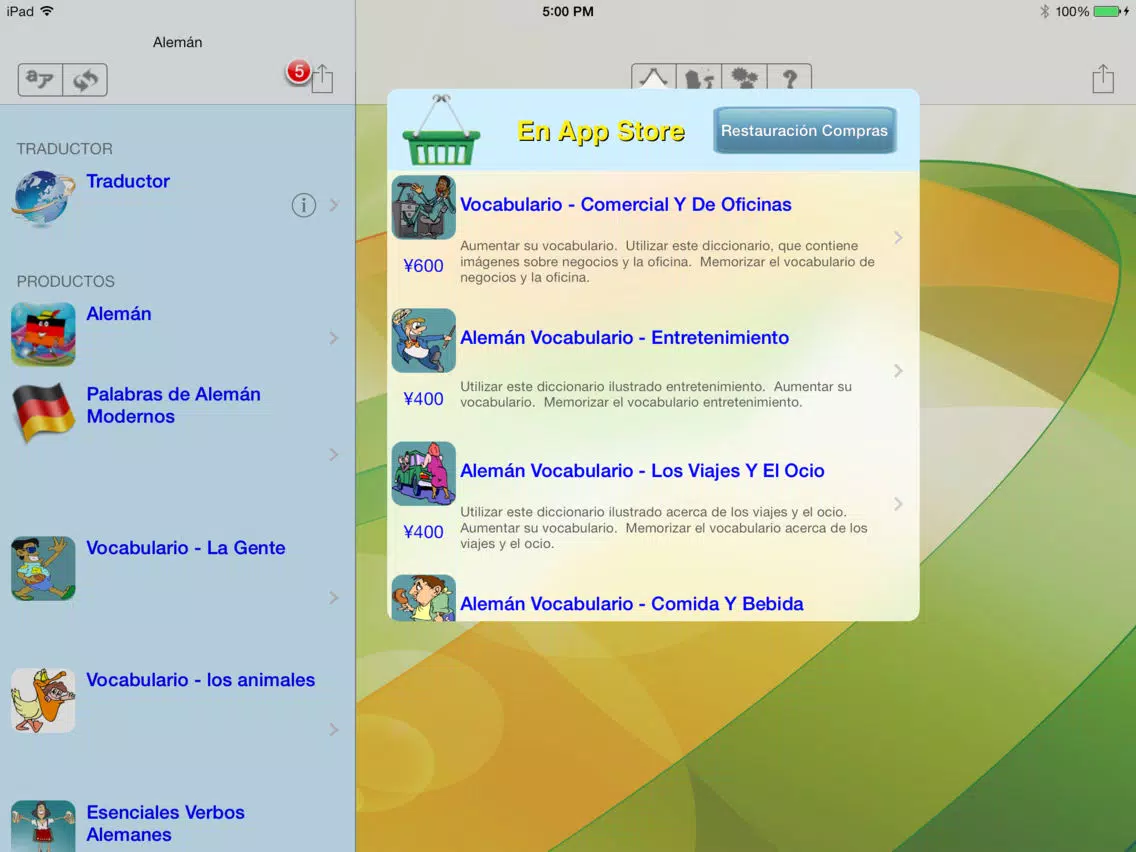The height and width of the screenshot is (852, 1136).
Task: Tap the green shopping basket icon
Action: click(440, 130)
